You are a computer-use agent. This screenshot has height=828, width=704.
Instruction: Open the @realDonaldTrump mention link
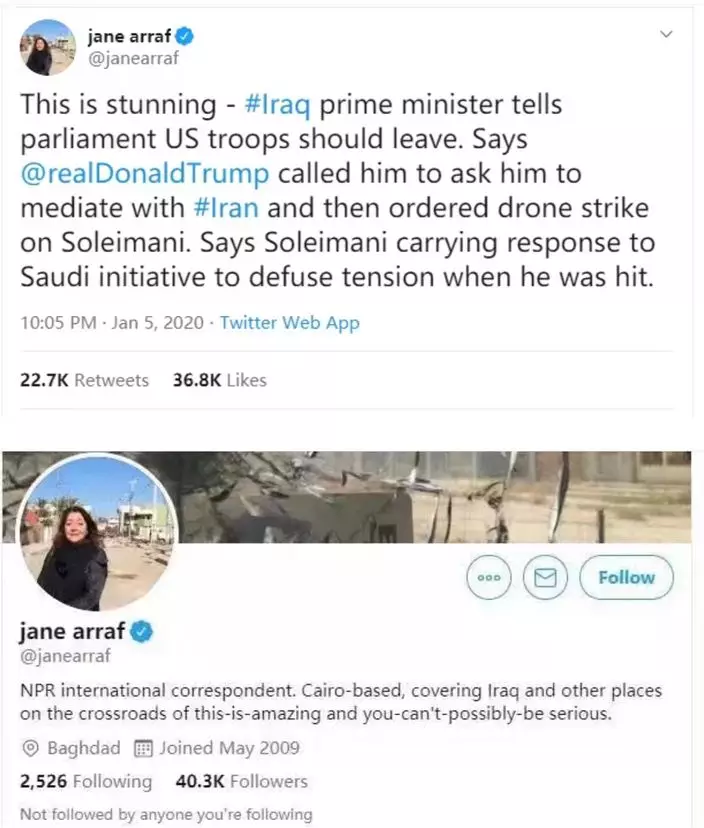click(146, 173)
